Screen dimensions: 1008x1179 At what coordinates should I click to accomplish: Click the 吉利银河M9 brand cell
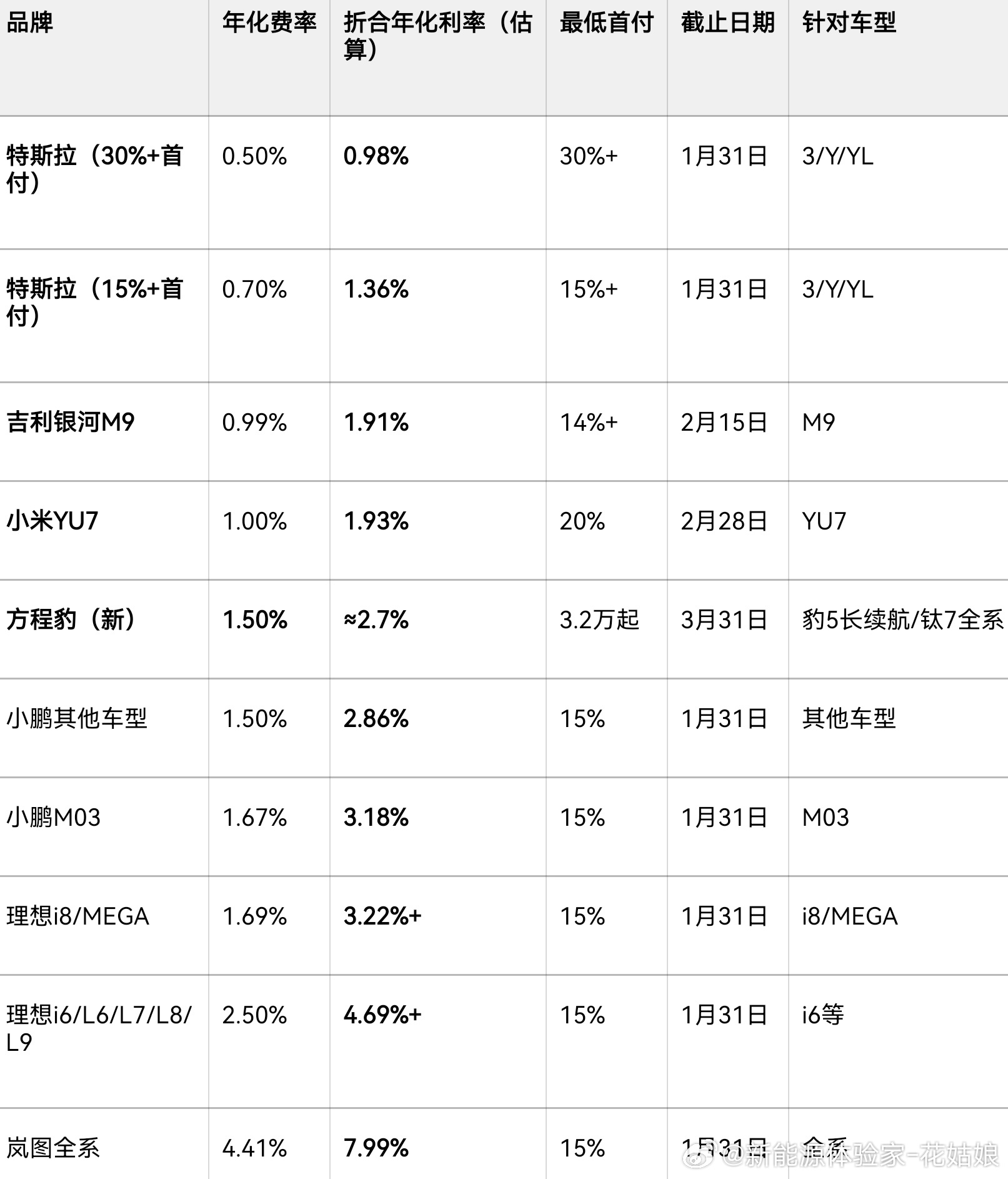[71, 423]
